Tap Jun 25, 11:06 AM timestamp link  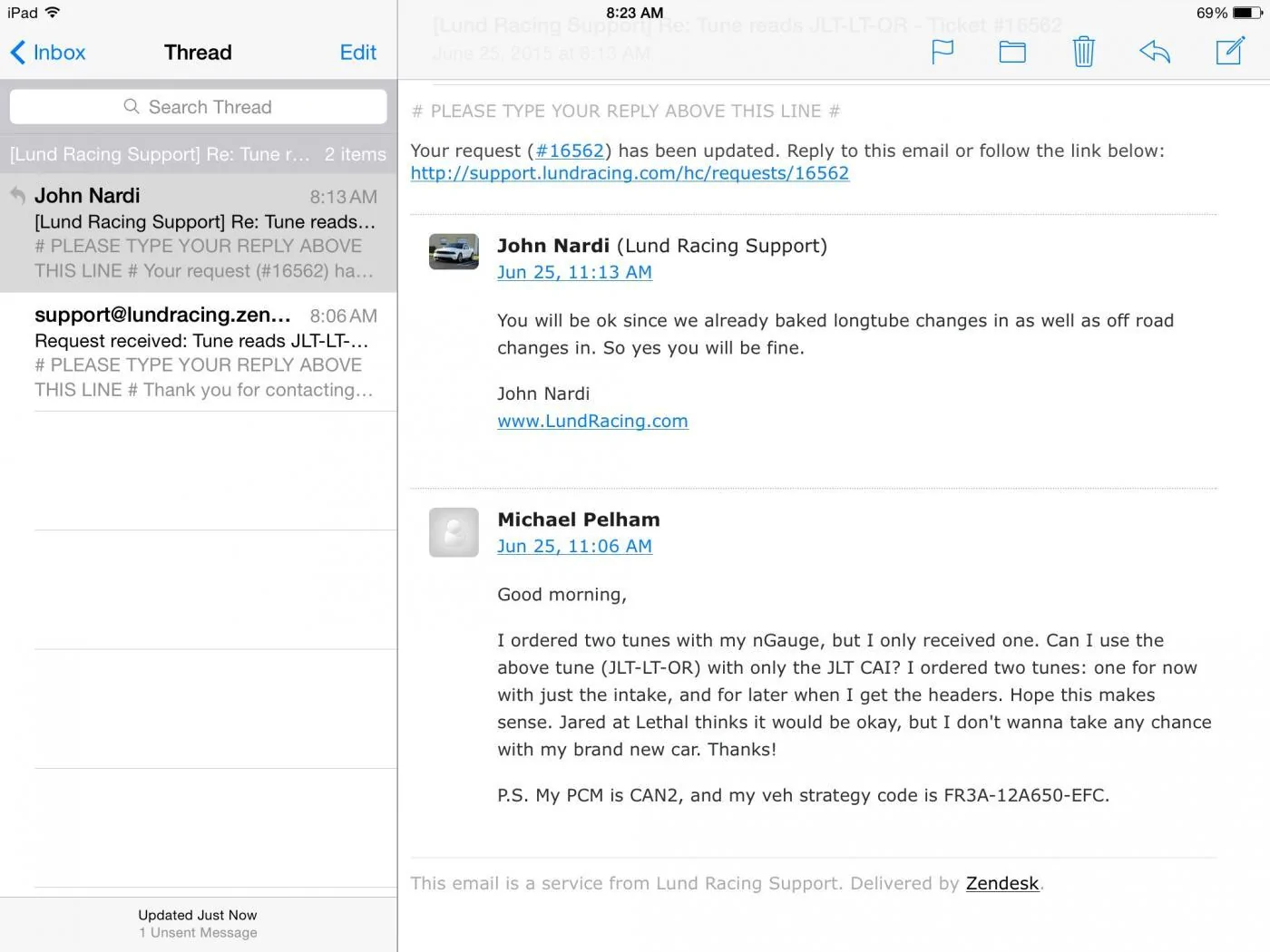click(574, 546)
